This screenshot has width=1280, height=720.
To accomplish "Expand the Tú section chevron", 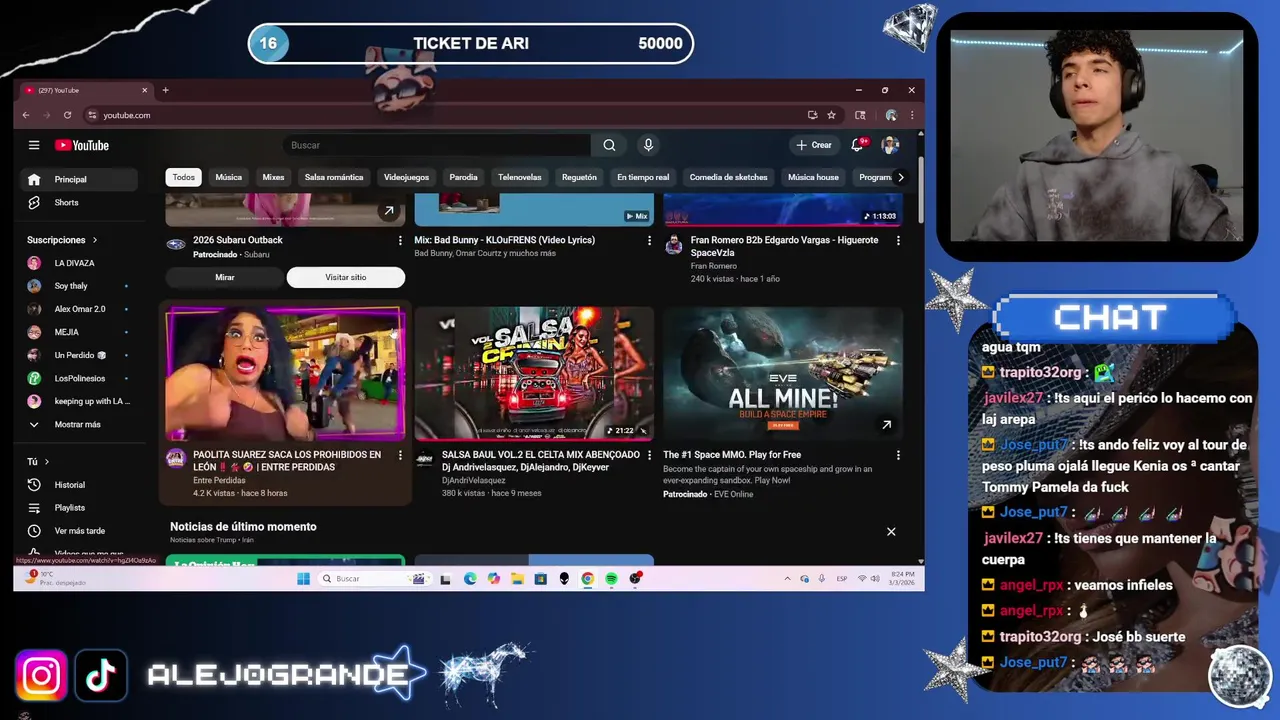I will [46, 462].
